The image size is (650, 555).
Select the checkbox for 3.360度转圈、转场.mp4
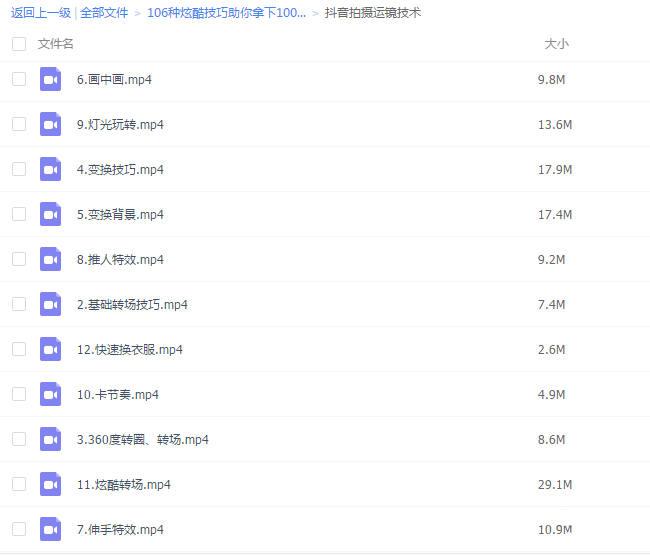point(19,439)
